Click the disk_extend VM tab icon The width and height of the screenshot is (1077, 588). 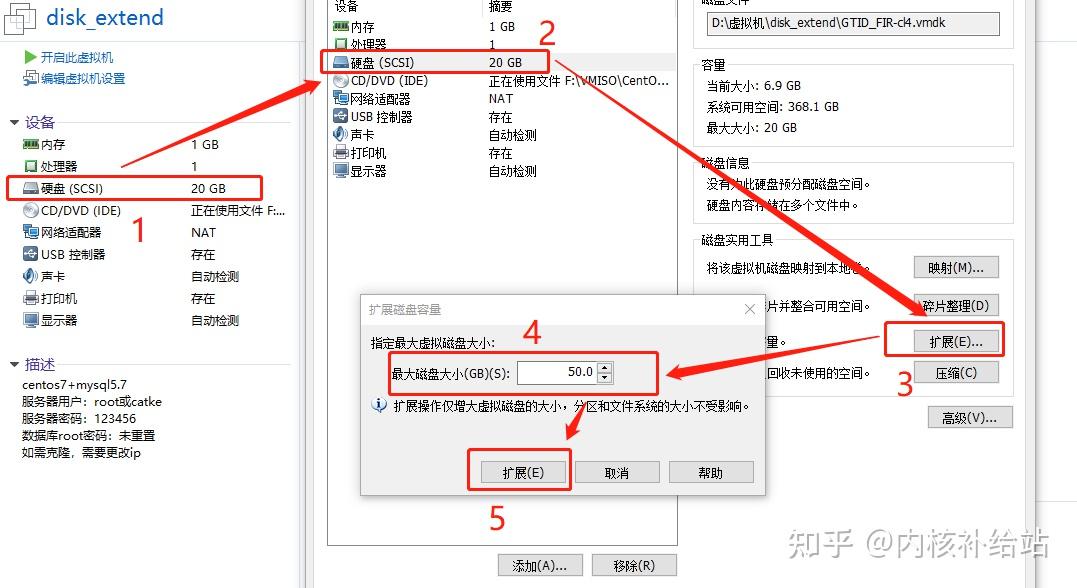(20, 19)
